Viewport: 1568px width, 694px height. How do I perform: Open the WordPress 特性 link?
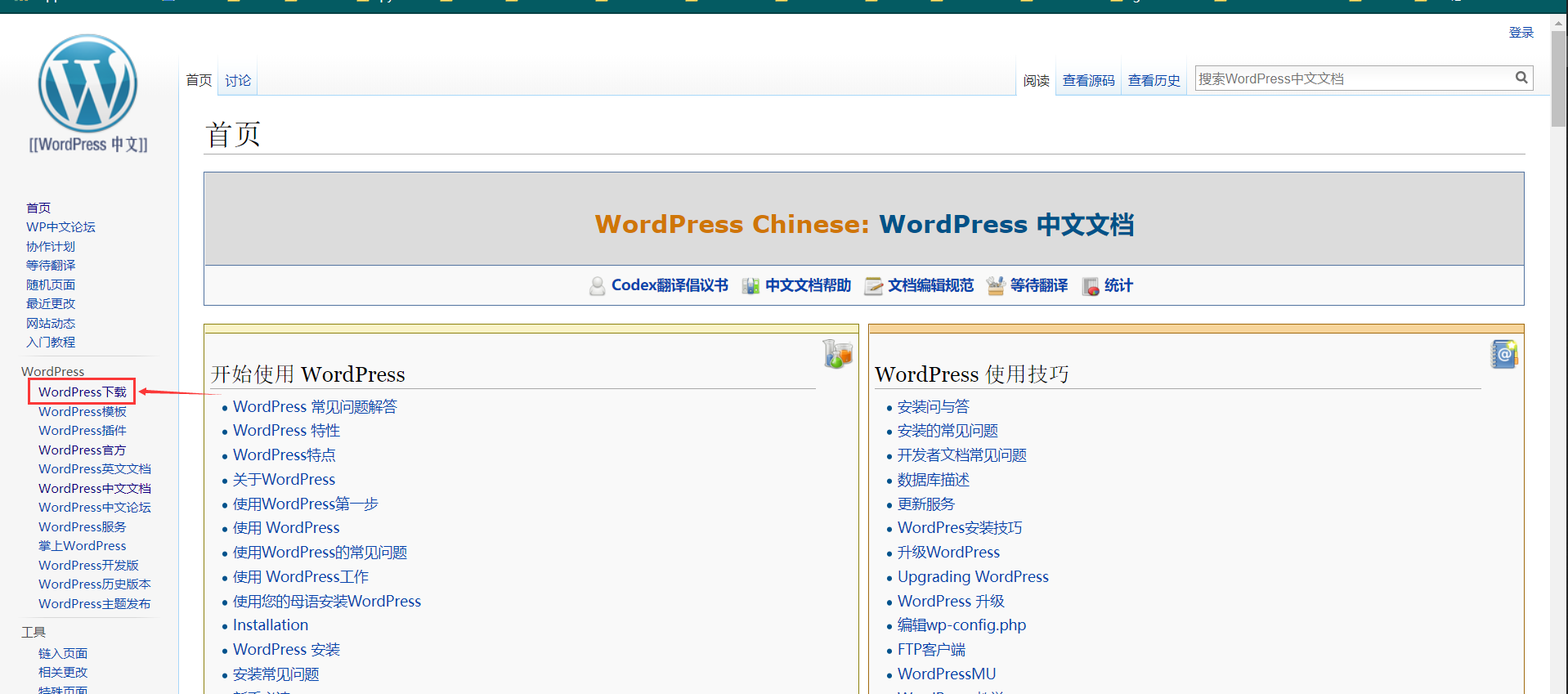pyautogui.click(x=286, y=431)
